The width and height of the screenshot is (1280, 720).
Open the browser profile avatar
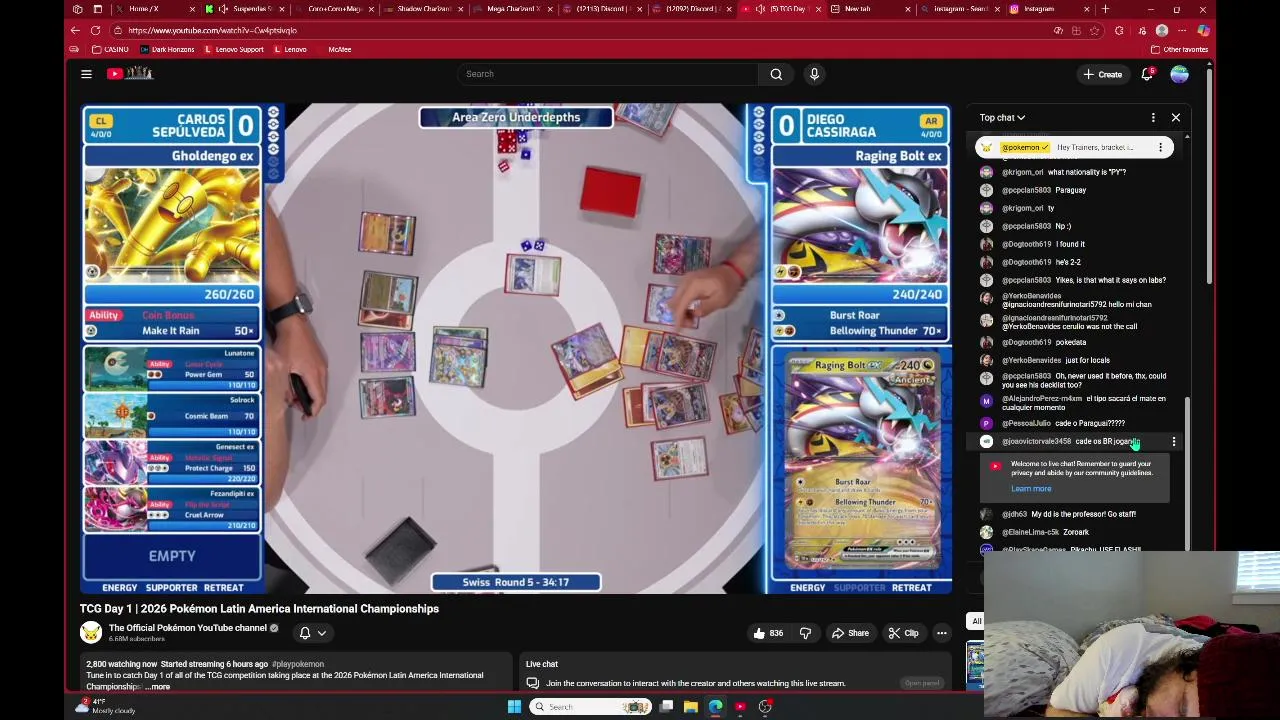coord(1162,30)
